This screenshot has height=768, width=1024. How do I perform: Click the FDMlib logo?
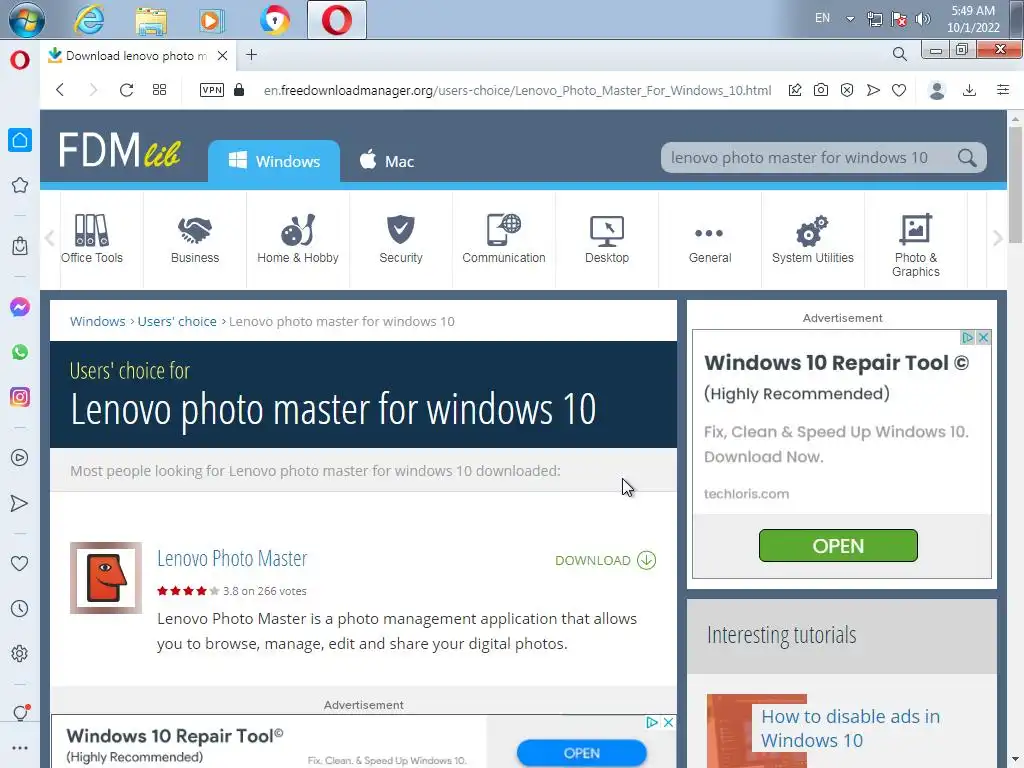pyautogui.click(x=120, y=150)
